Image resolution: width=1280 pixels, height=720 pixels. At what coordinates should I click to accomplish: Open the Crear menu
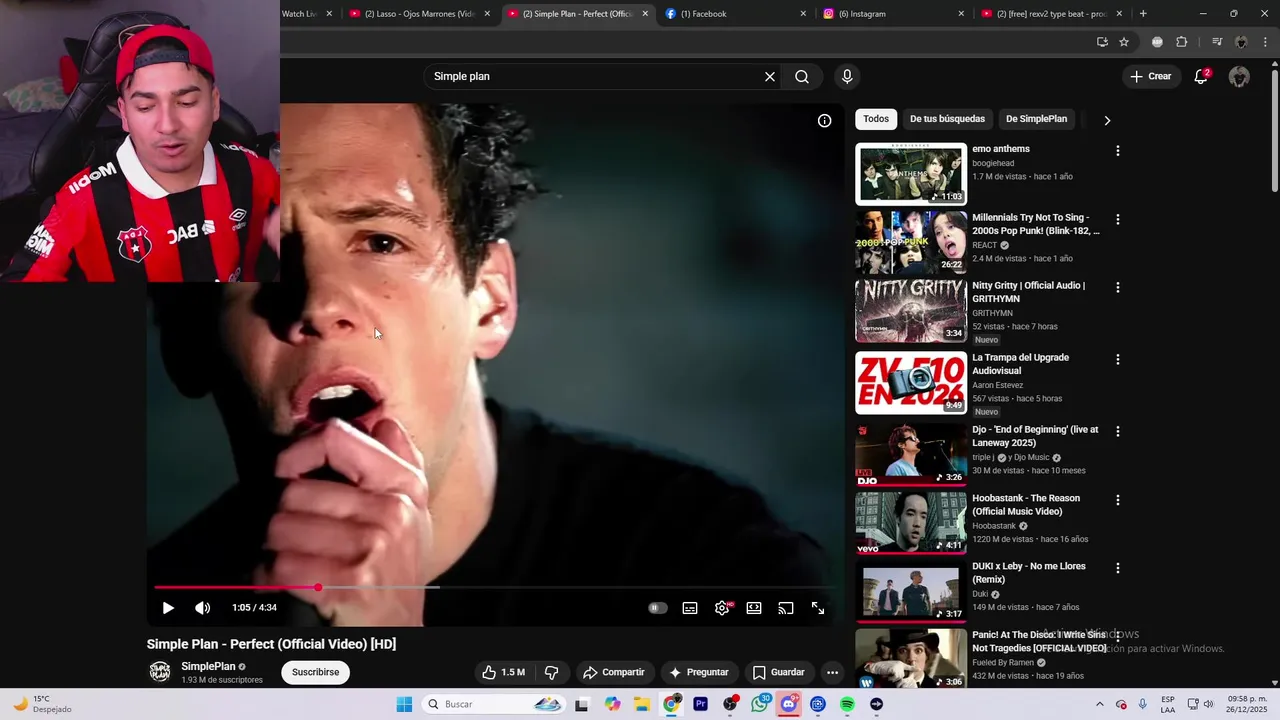pyautogui.click(x=1151, y=76)
